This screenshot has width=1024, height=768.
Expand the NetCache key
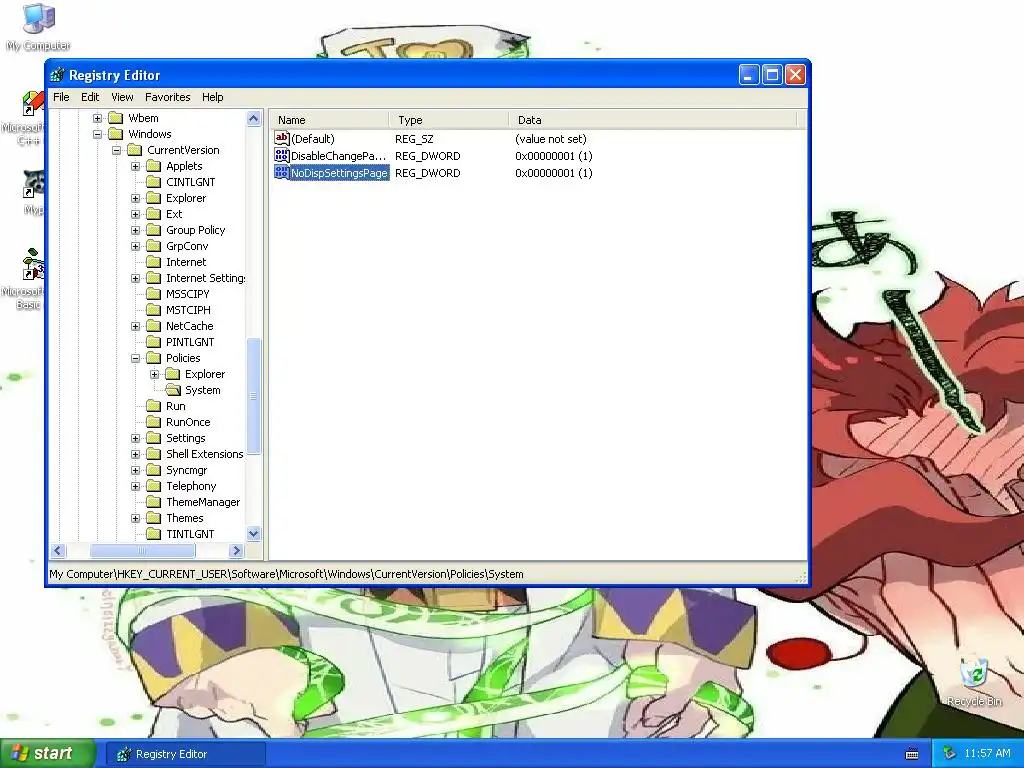coord(135,326)
